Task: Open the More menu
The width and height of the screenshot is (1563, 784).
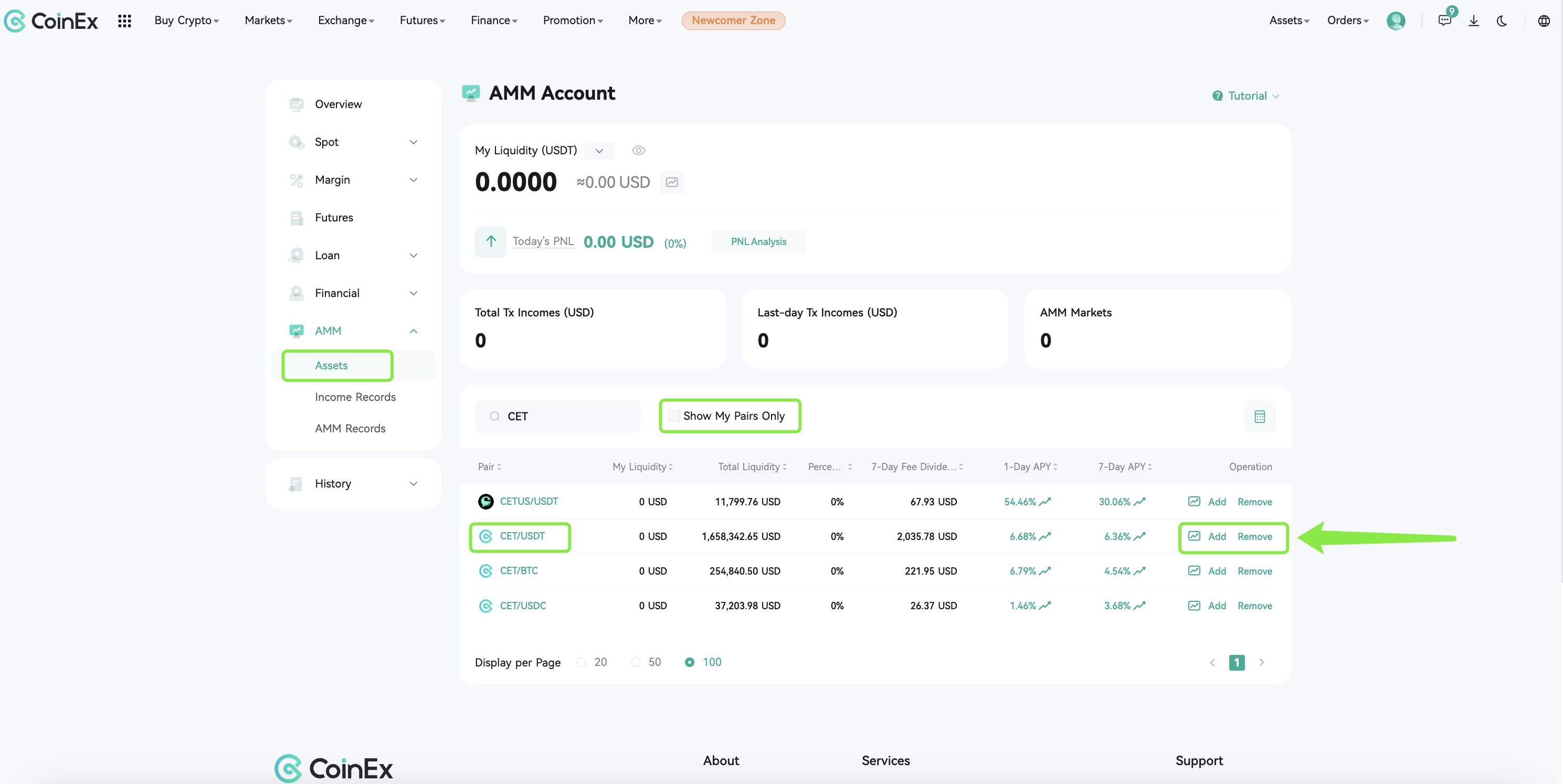Action: pos(645,20)
